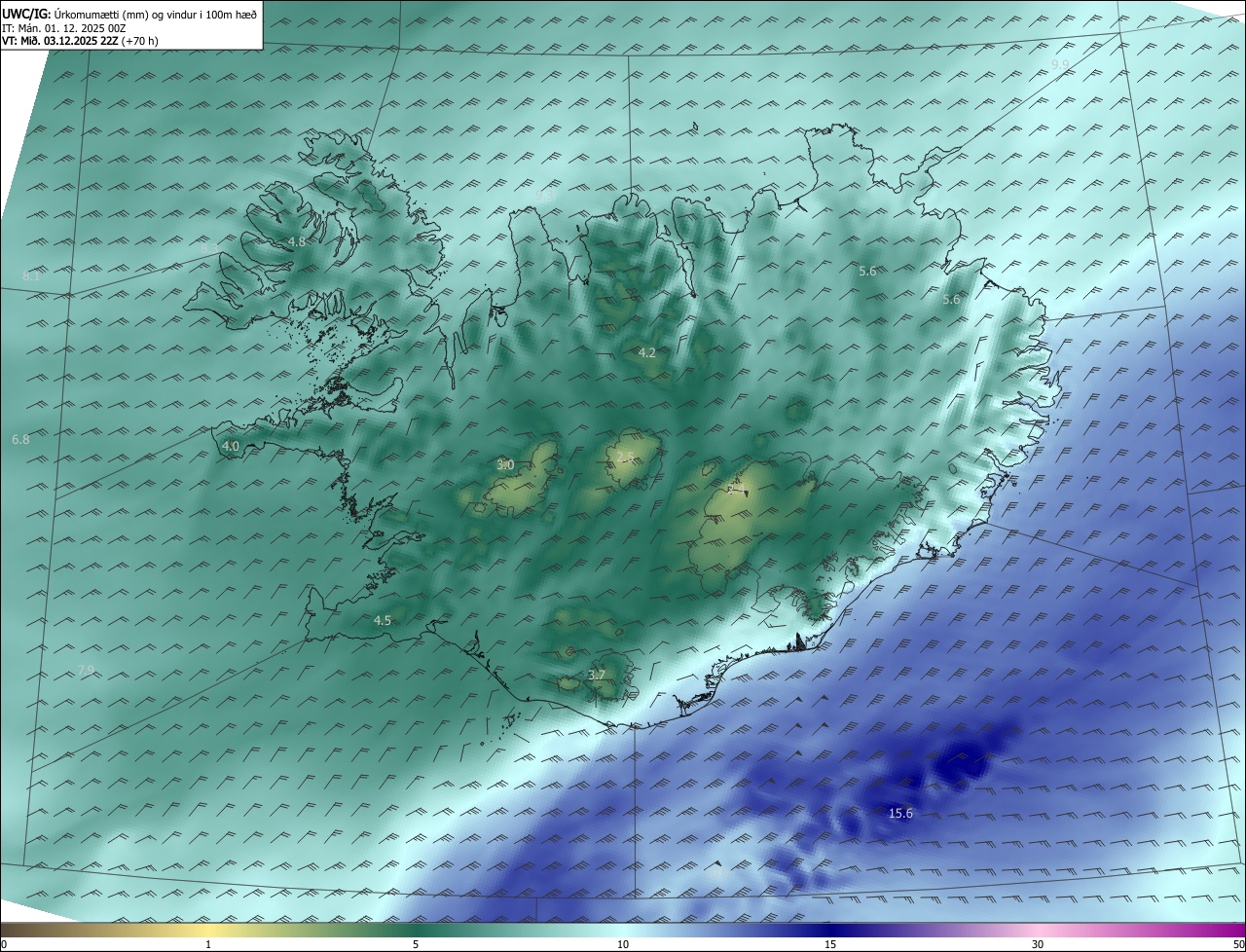Click the 8.1 value label

[31, 276]
